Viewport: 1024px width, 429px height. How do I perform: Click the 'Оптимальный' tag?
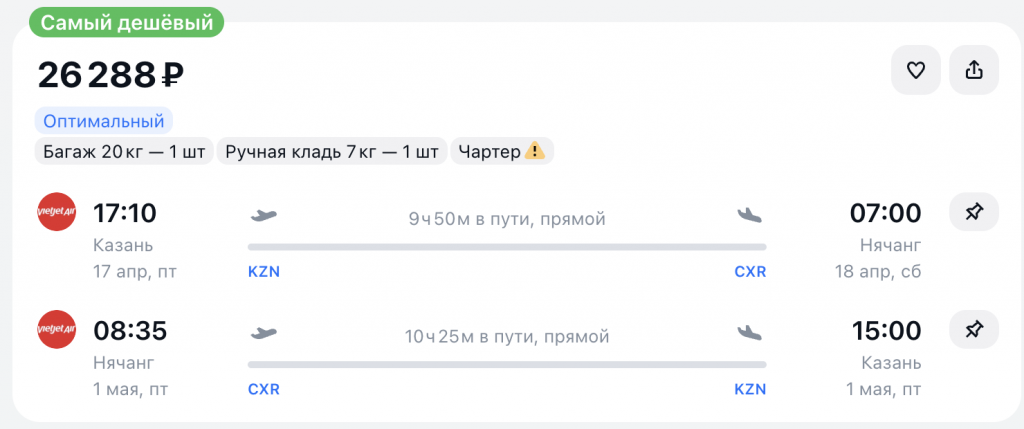click(x=104, y=122)
